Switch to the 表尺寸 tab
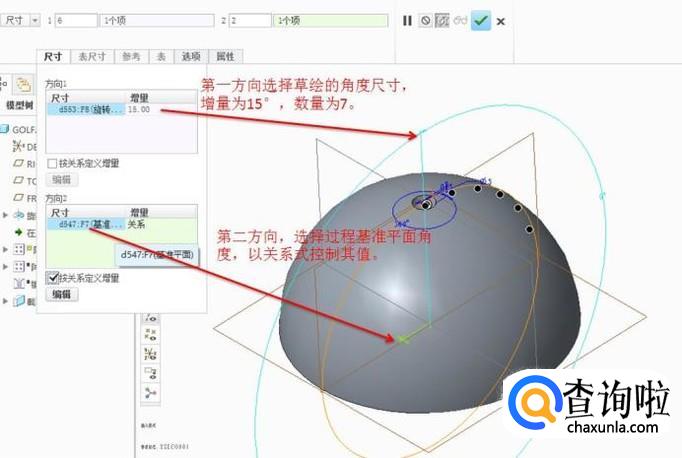 pyautogui.click(x=92, y=57)
